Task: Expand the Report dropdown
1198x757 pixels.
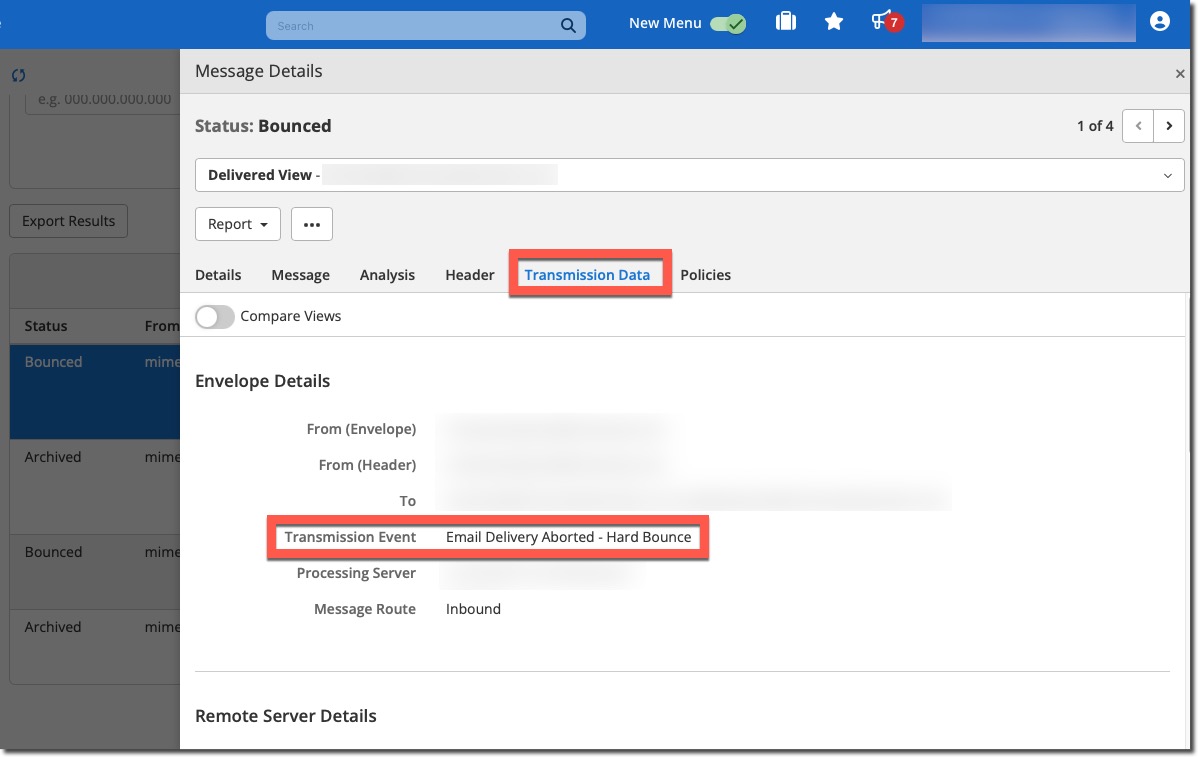Action: [237, 224]
